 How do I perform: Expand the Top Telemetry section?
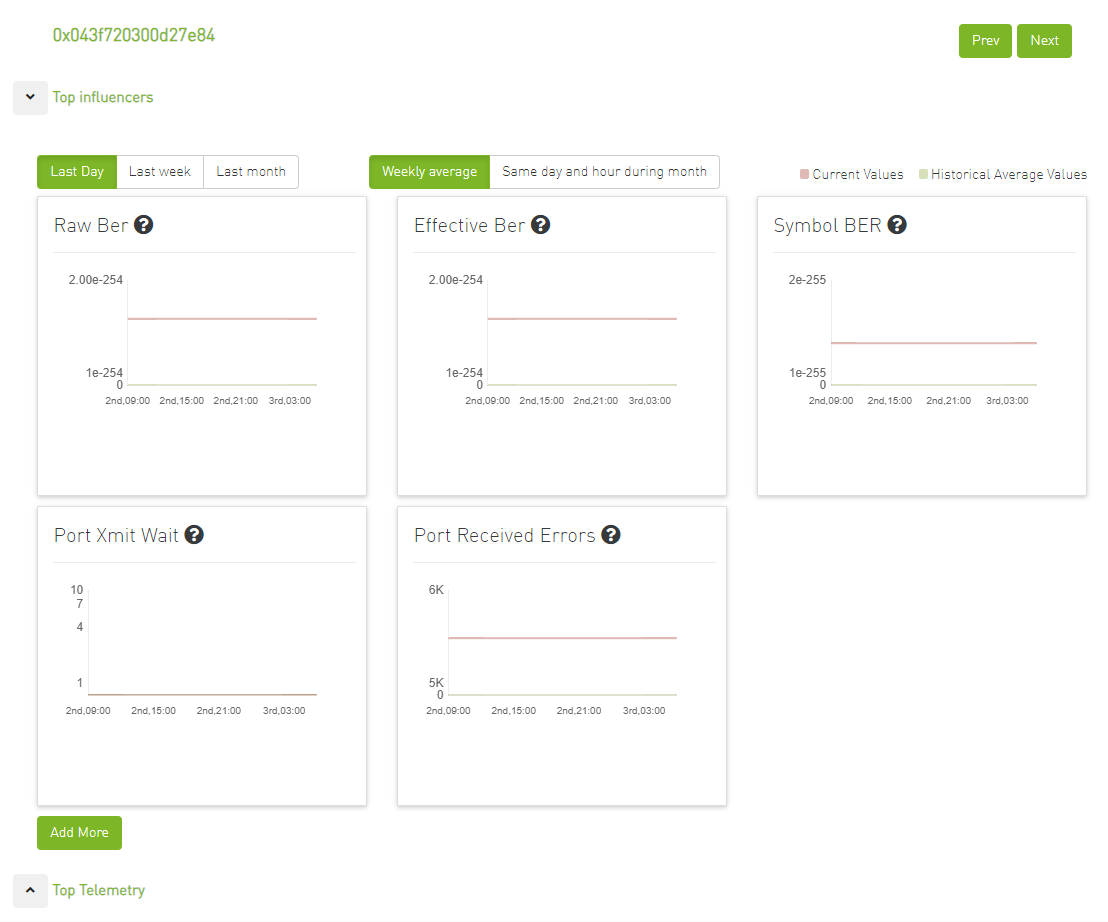30,890
